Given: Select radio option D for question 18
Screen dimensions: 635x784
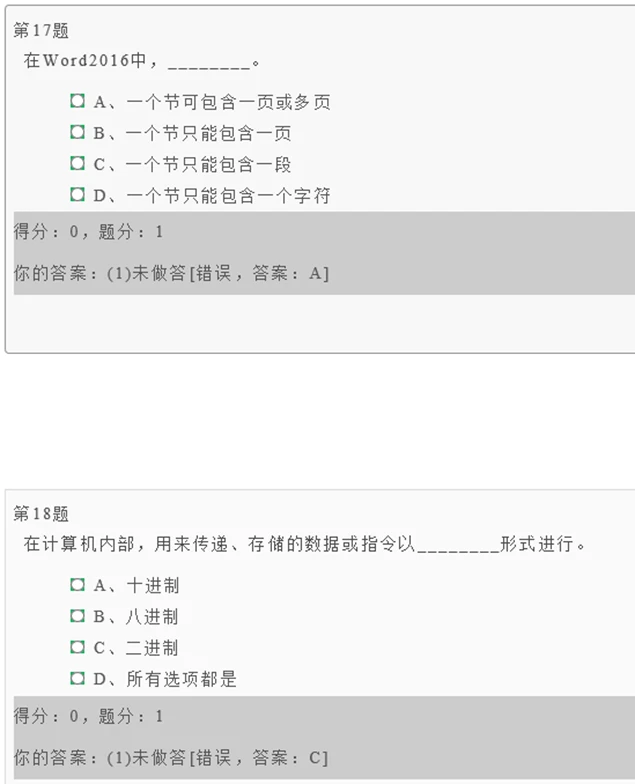Looking at the screenshot, I should (x=77, y=679).
